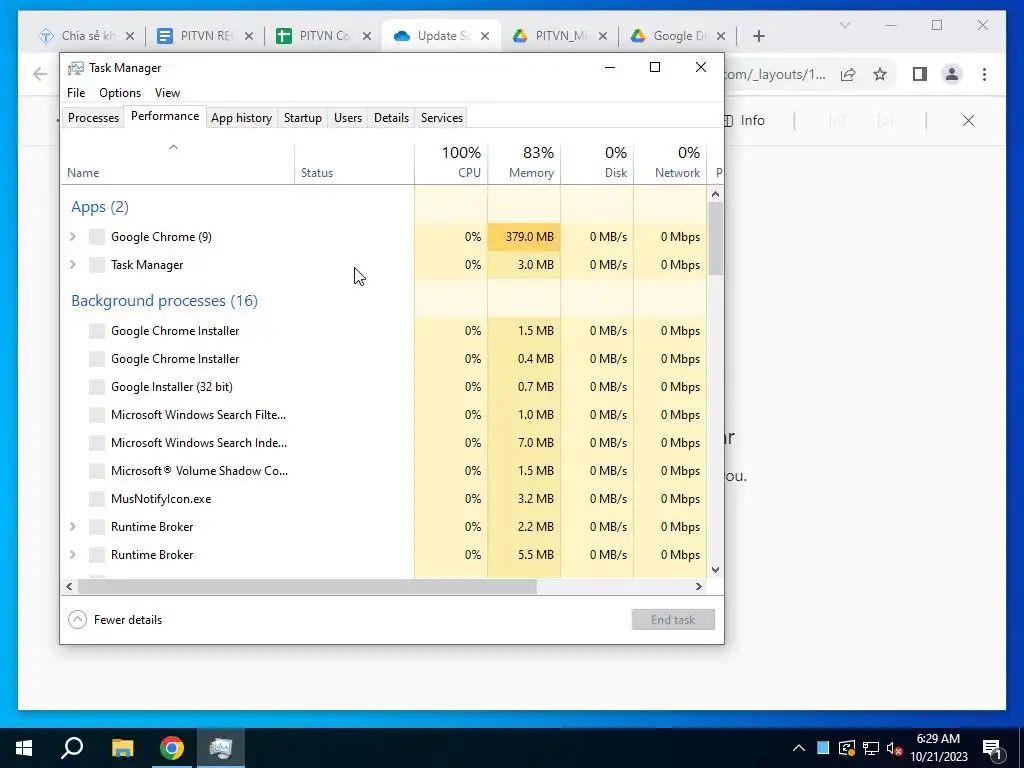Switch to Chrome via taskbar icon
Viewport: 1024px width, 768px height.
pyautogui.click(x=172, y=748)
